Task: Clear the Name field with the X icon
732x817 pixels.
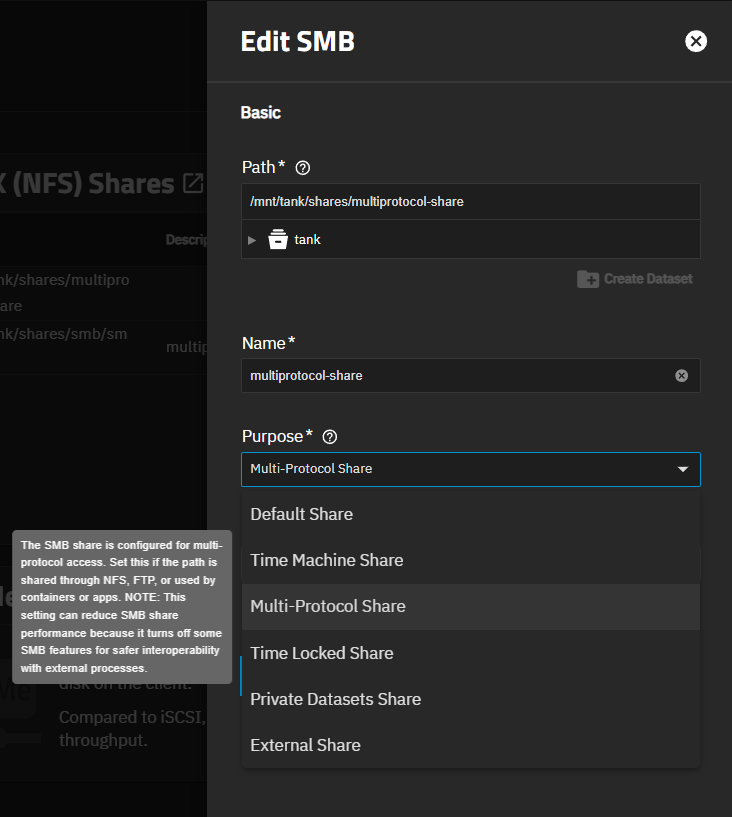Action: click(x=682, y=376)
